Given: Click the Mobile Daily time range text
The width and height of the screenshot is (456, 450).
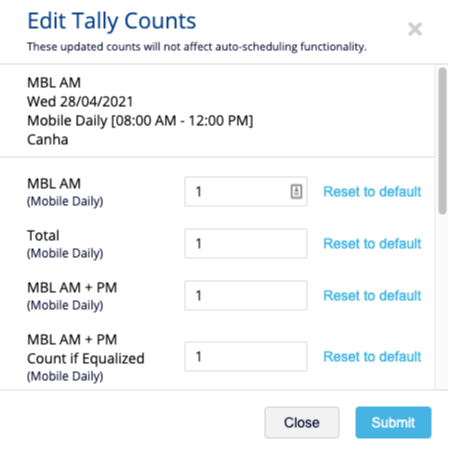Looking at the screenshot, I should point(140,121).
